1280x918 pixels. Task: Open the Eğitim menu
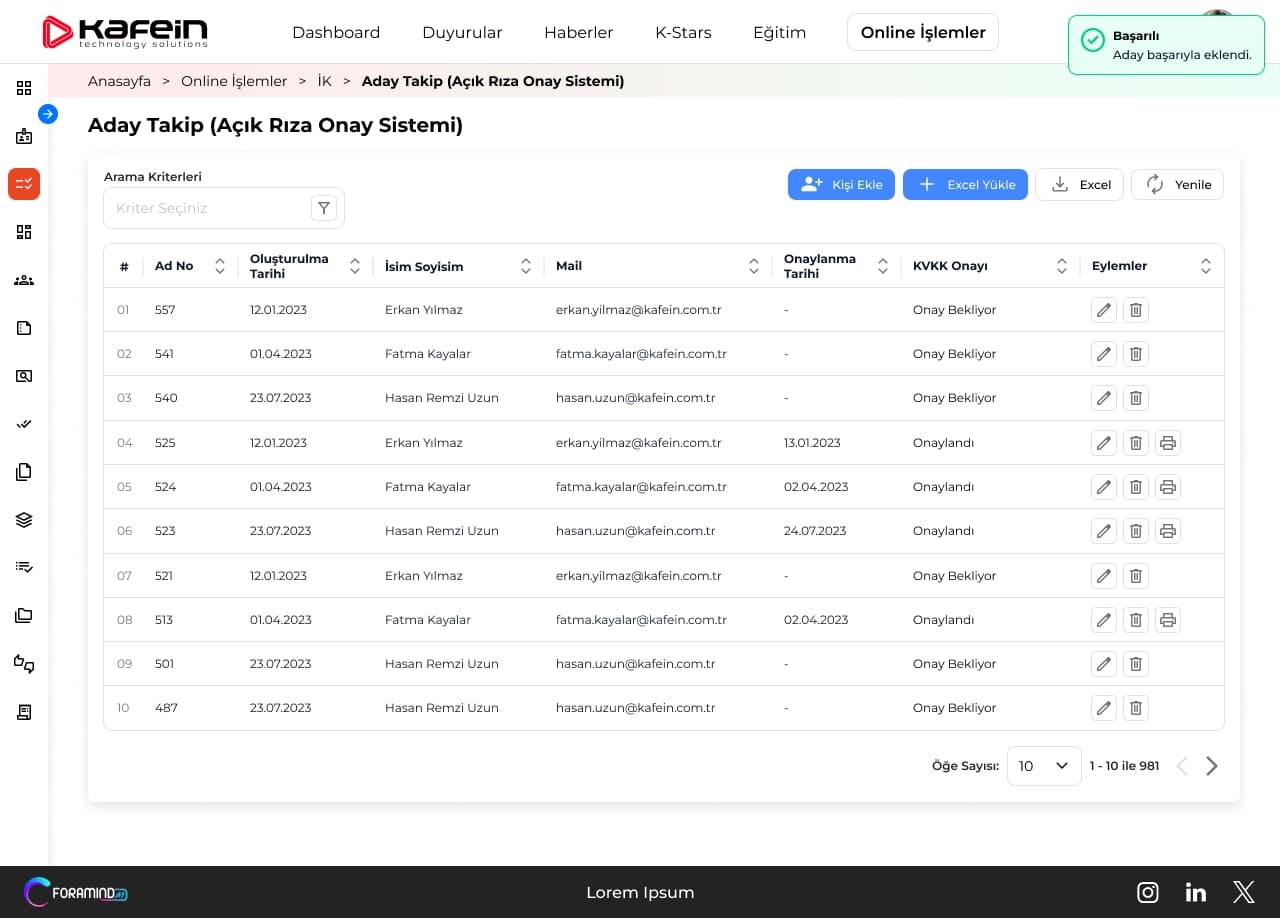pyautogui.click(x=780, y=32)
